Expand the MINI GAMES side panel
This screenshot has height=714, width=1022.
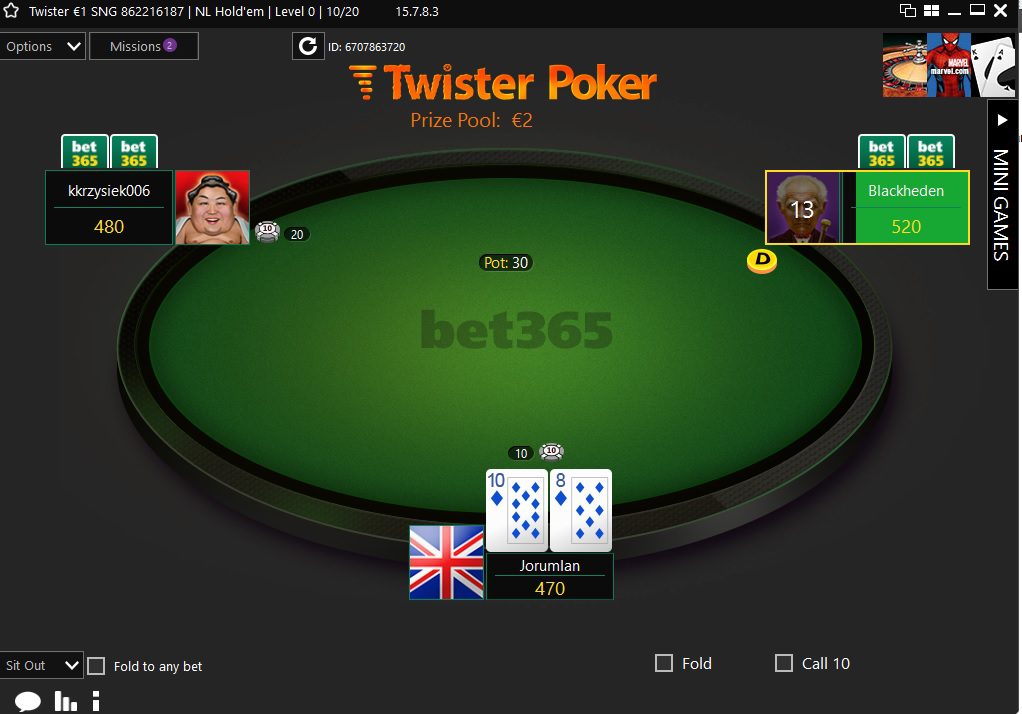[1002, 194]
